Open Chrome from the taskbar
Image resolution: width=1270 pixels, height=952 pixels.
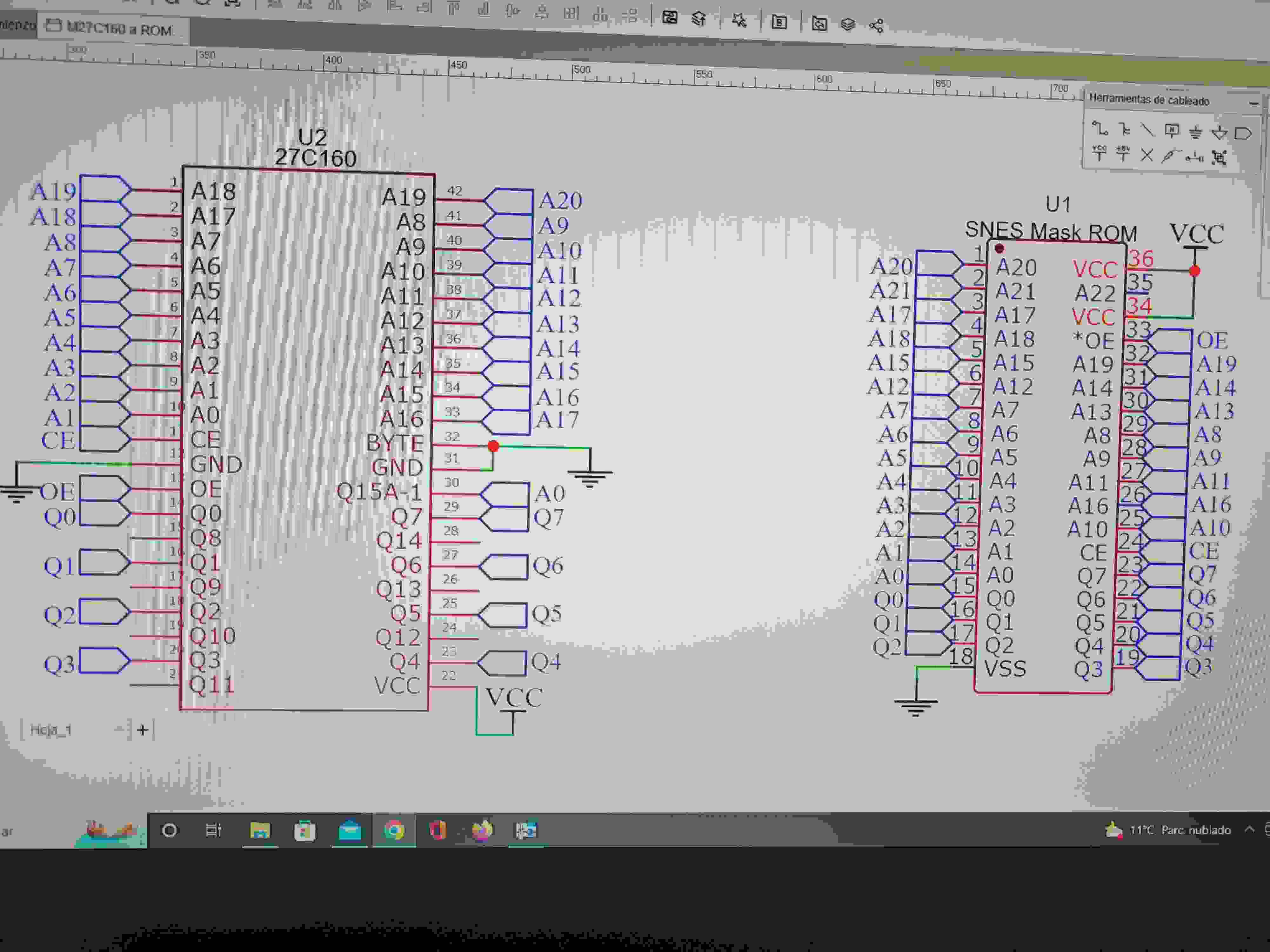point(394,830)
